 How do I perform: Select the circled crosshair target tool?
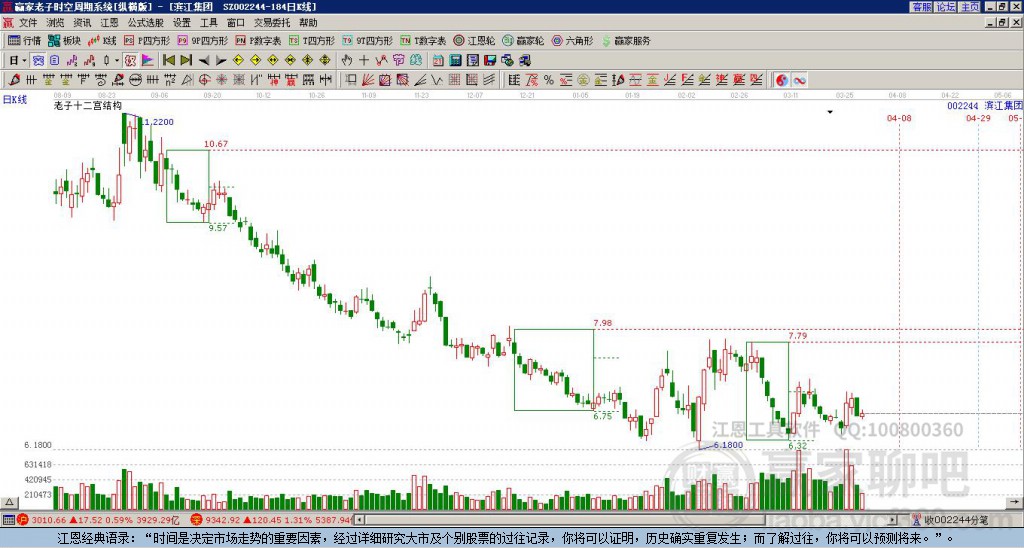pyautogui.click(x=204, y=80)
